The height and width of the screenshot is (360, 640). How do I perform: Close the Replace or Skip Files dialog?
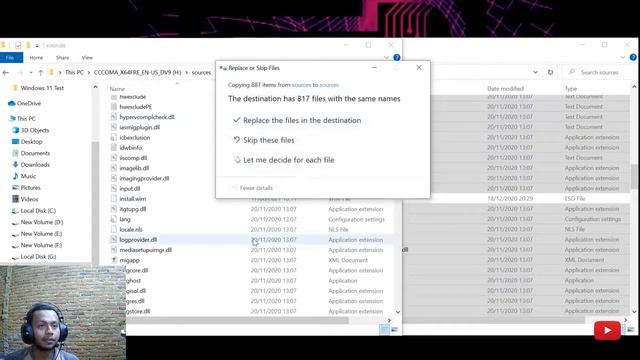tap(419, 68)
